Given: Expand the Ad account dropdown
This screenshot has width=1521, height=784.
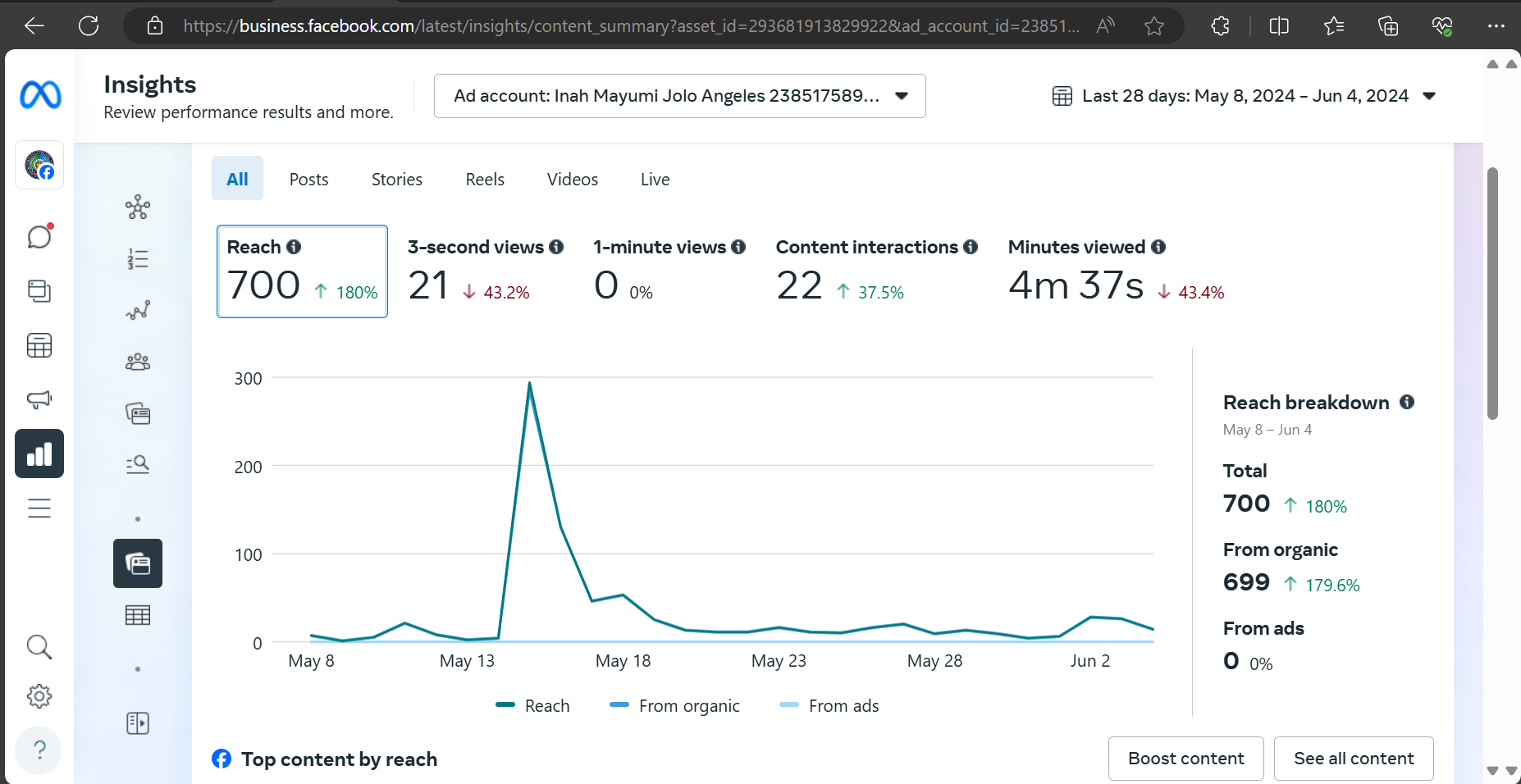Looking at the screenshot, I should tap(679, 96).
